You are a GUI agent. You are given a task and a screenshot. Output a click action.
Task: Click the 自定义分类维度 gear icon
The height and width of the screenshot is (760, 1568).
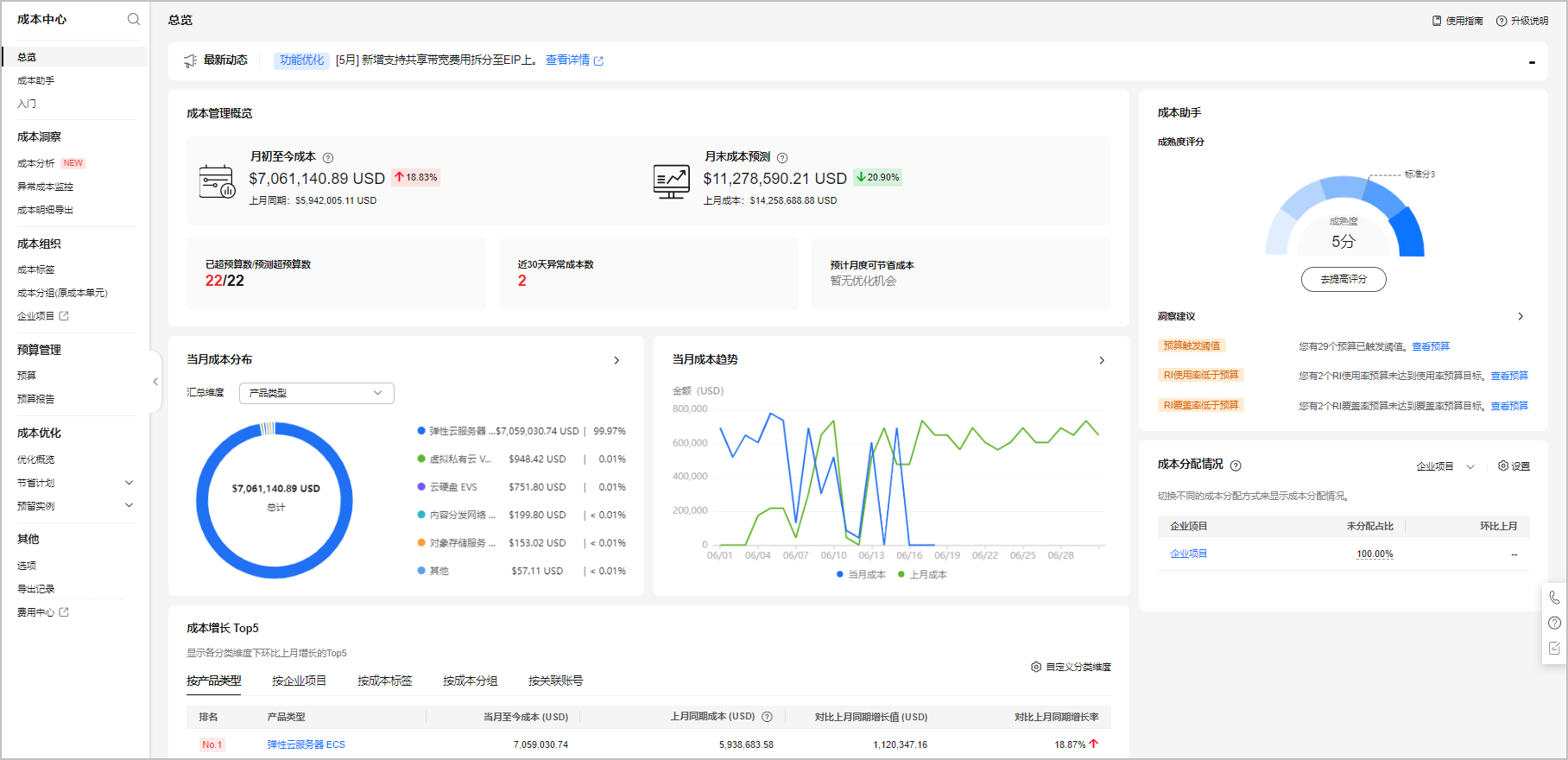[1036, 667]
